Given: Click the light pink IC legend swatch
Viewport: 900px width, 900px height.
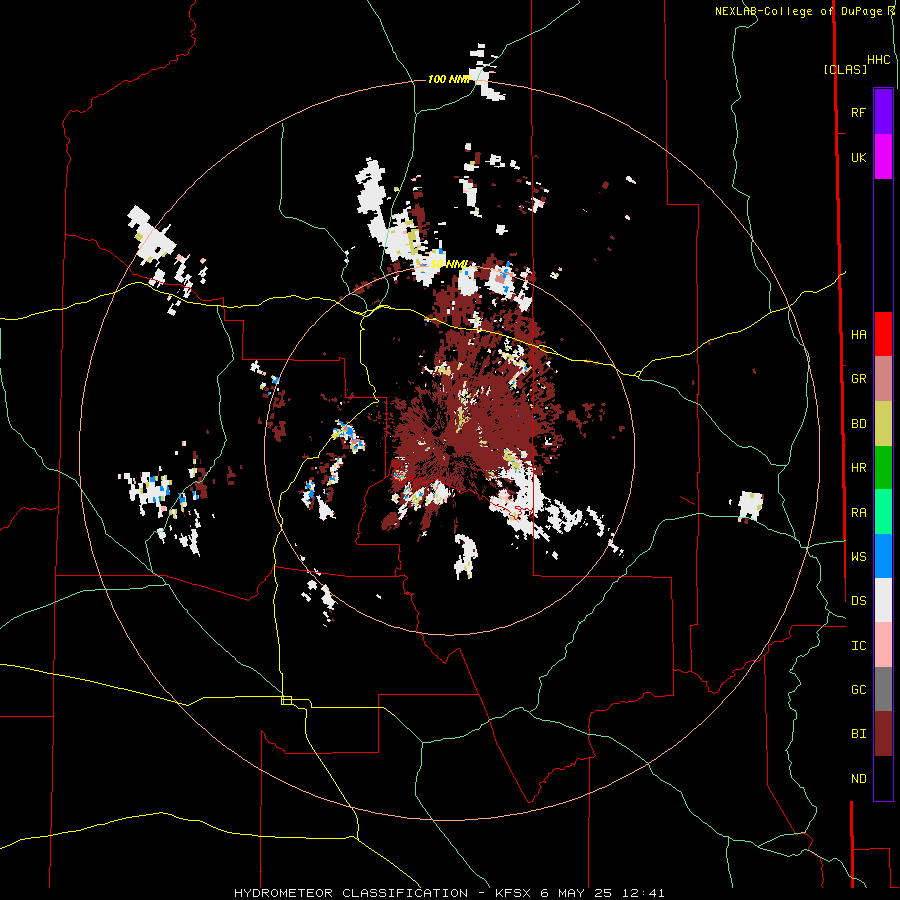Looking at the screenshot, I should click(883, 645).
